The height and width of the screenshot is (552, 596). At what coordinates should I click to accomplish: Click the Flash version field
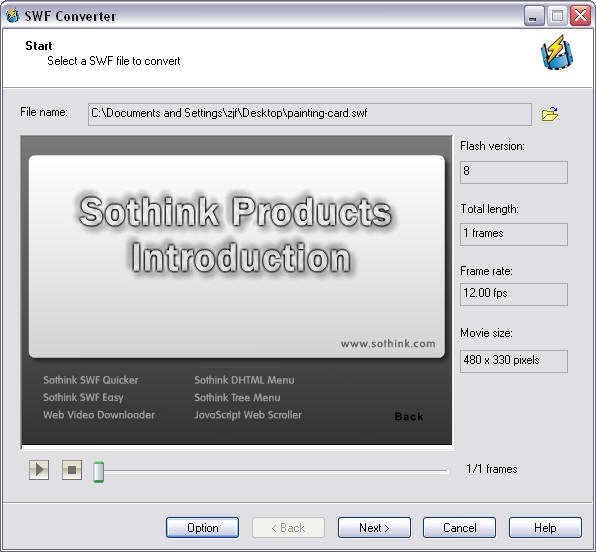pos(514,172)
